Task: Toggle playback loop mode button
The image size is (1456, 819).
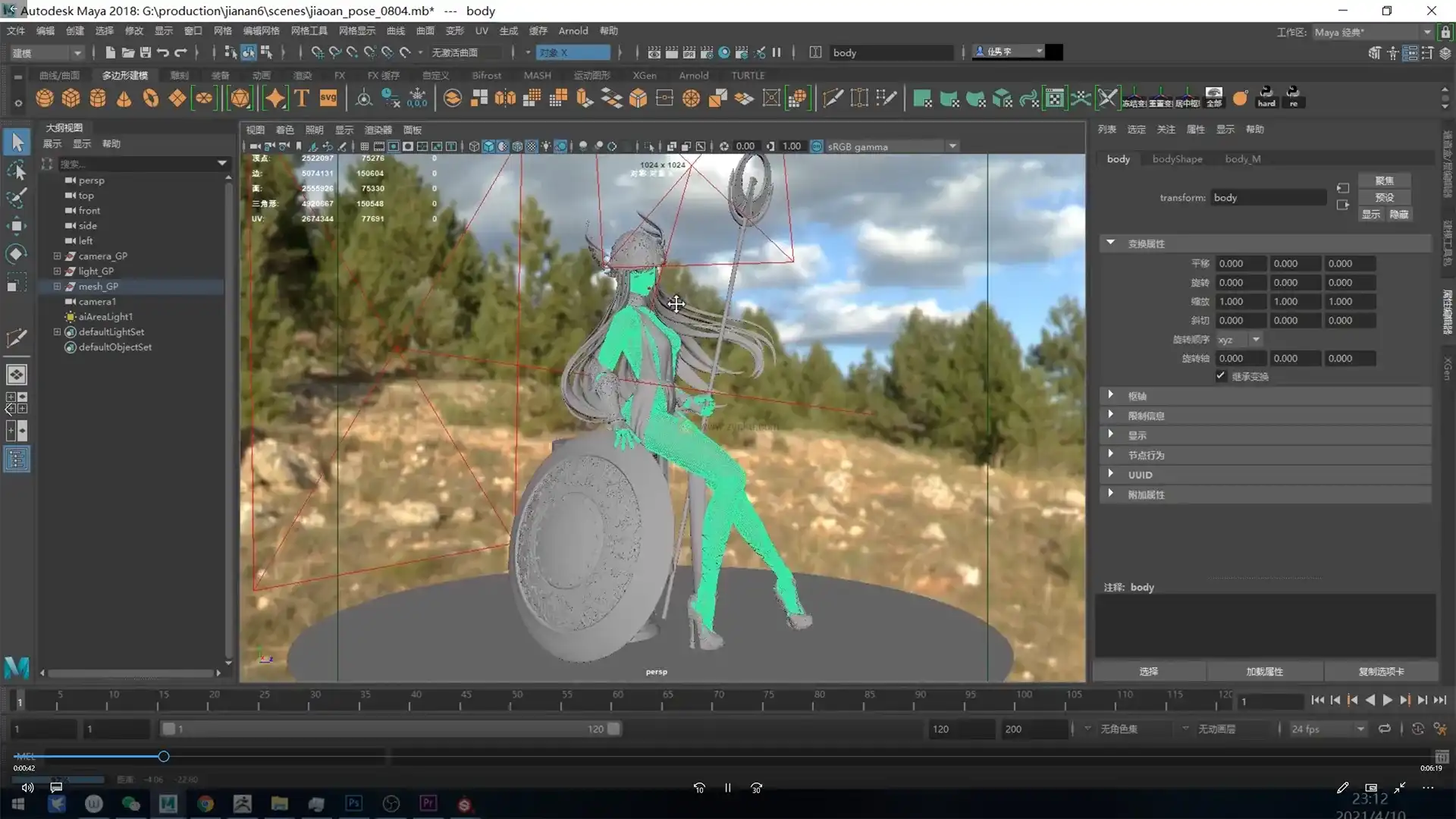Action: tap(1385, 729)
